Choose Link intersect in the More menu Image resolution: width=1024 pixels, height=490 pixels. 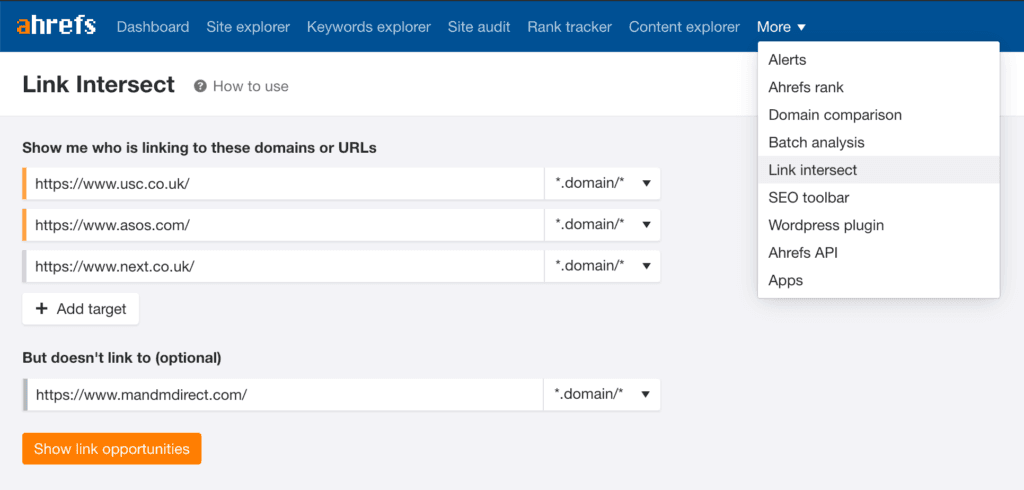tap(878, 170)
